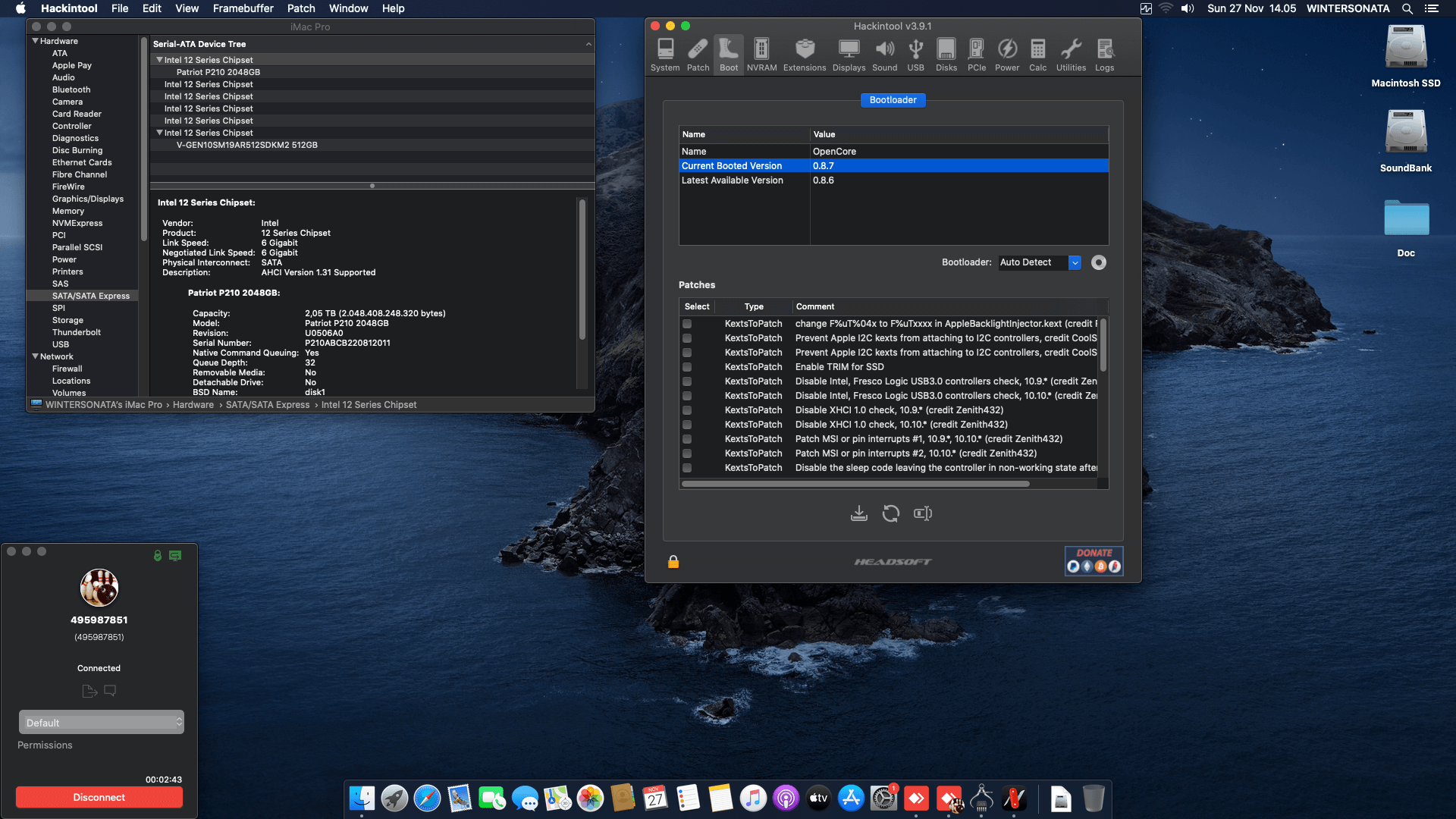Image resolution: width=1456 pixels, height=819 pixels.
Task: Switch to the USB toolbar section
Action: point(915,55)
